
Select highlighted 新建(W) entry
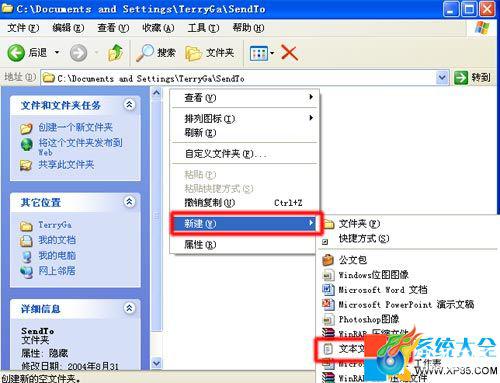pyautogui.click(x=244, y=223)
